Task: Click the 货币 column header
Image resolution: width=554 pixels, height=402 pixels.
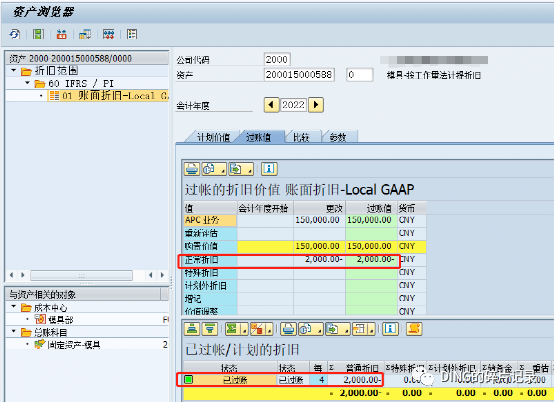Action: 412,208
